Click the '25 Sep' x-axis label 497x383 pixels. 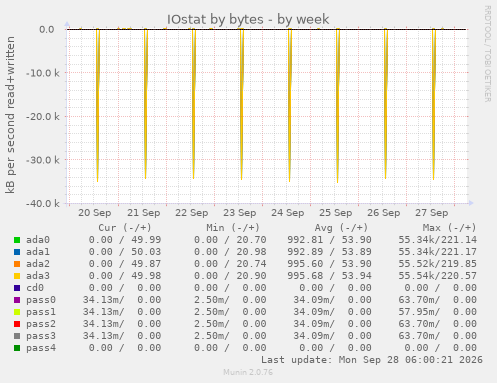pos(336,213)
